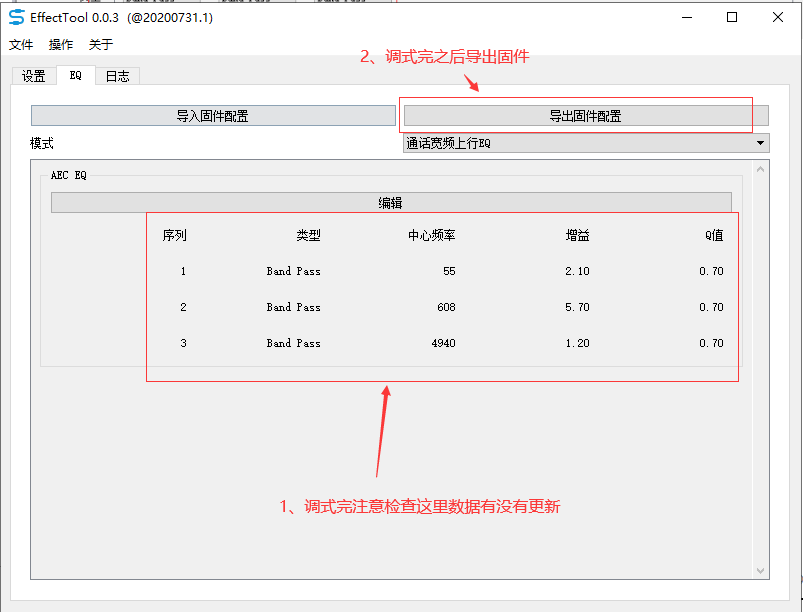This screenshot has height=612, width=803.
Task: Select the center frequency value 608
Action: point(446,307)
